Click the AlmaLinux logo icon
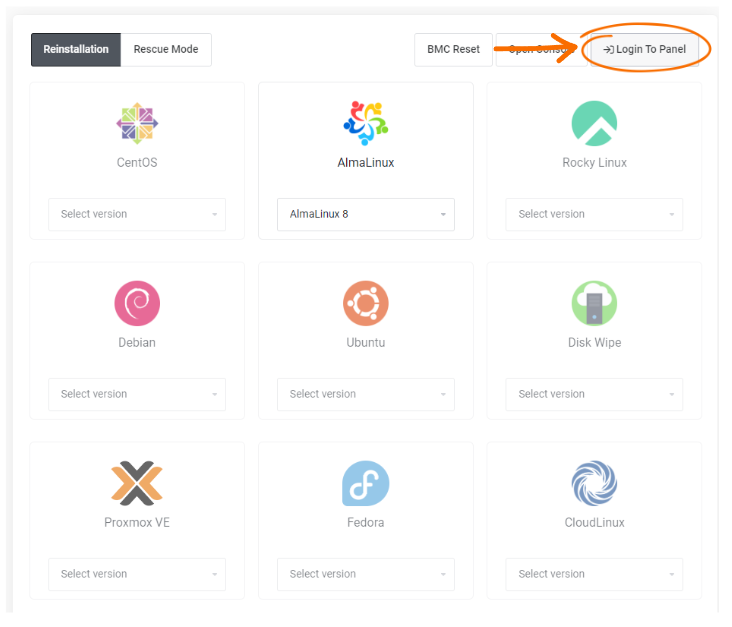This screenshot has height=627, width=732. (366, 123)
